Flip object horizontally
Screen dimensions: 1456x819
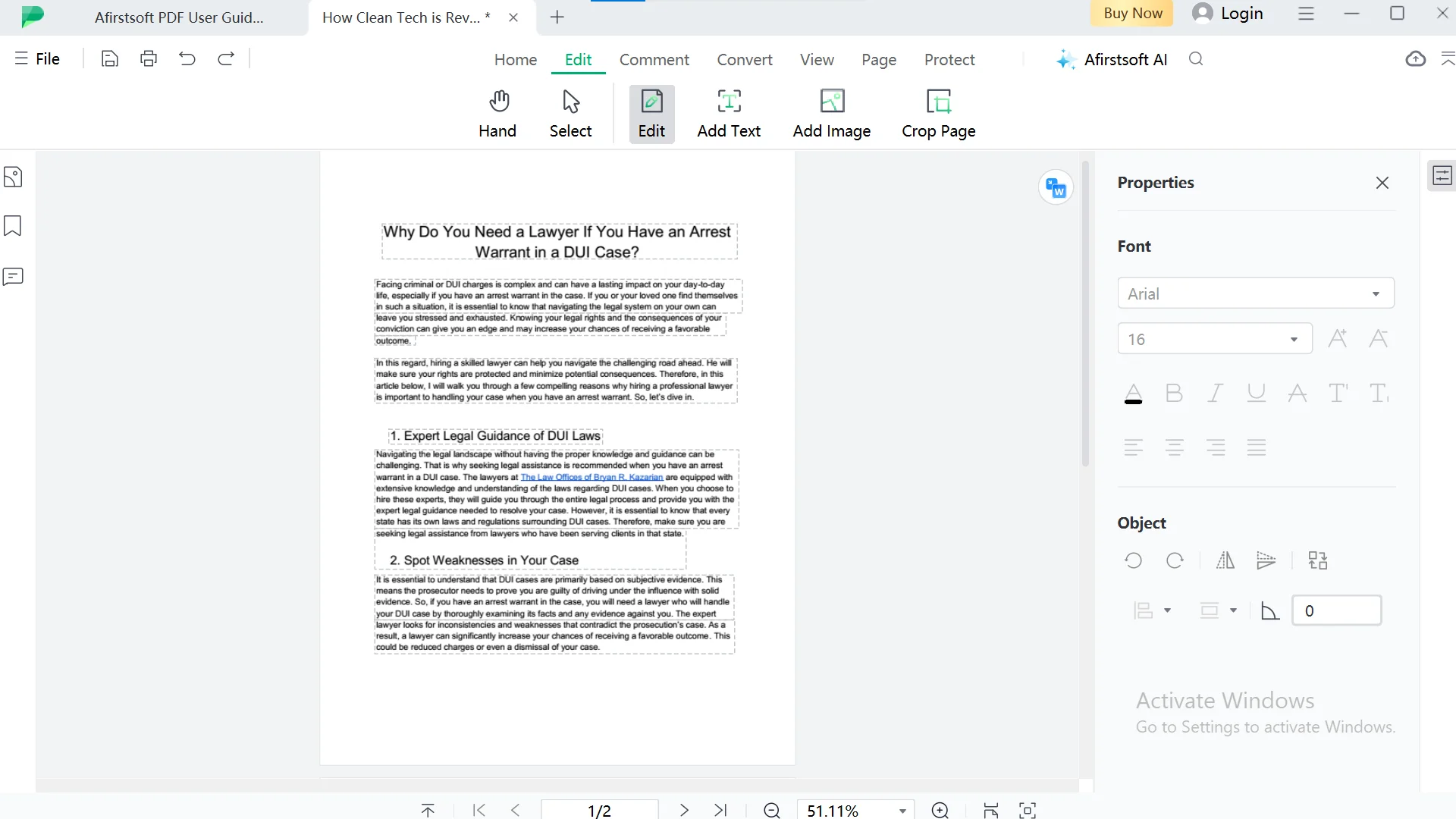tap(1225, 561)
